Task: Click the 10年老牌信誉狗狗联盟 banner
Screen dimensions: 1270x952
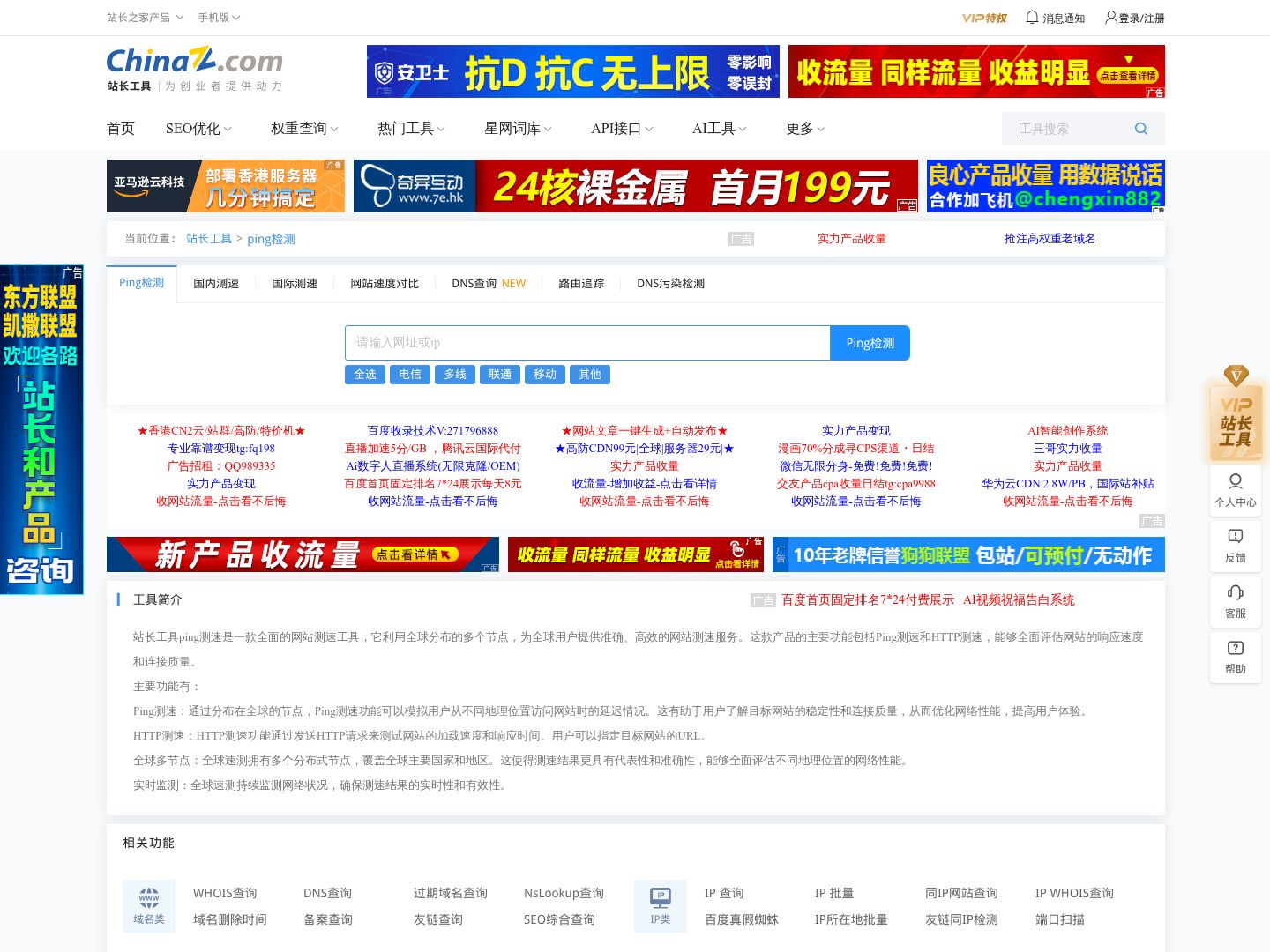Action: tap(968, 554)
